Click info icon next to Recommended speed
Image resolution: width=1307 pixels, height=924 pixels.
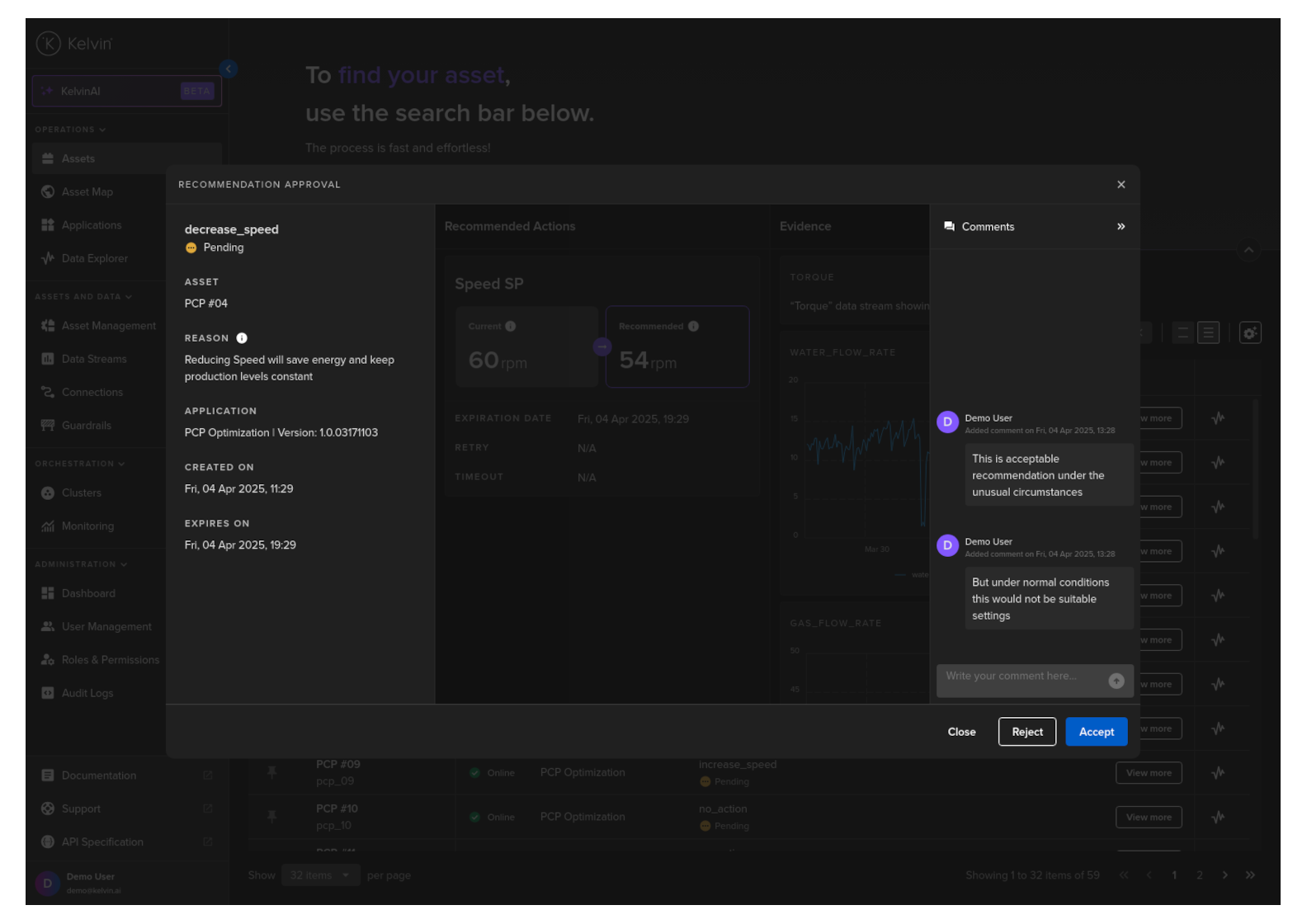click(694, 327)
